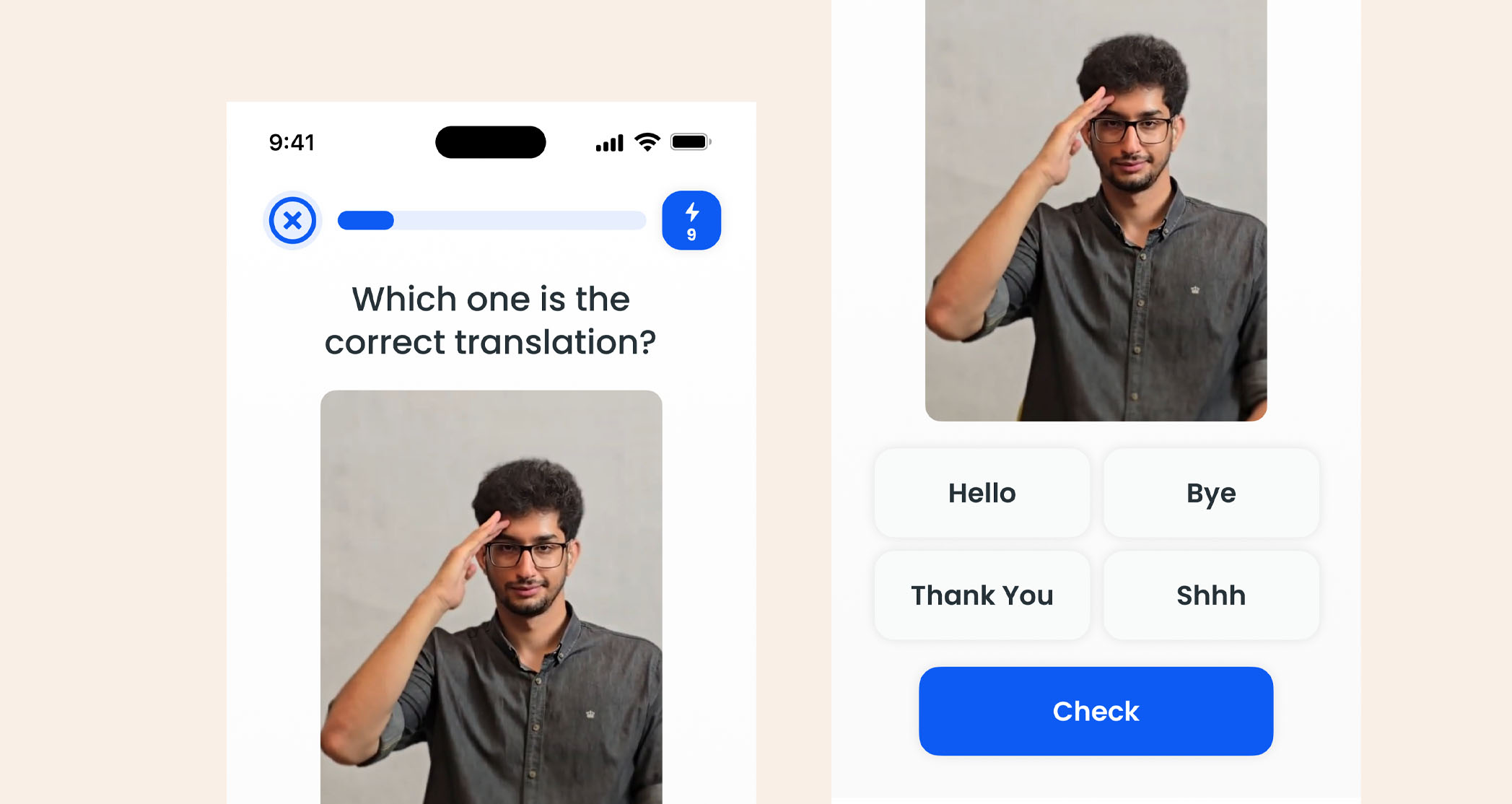1512x804 pixels.
Task: Choose the Thank You answer
Action: (x=982, y=595)
